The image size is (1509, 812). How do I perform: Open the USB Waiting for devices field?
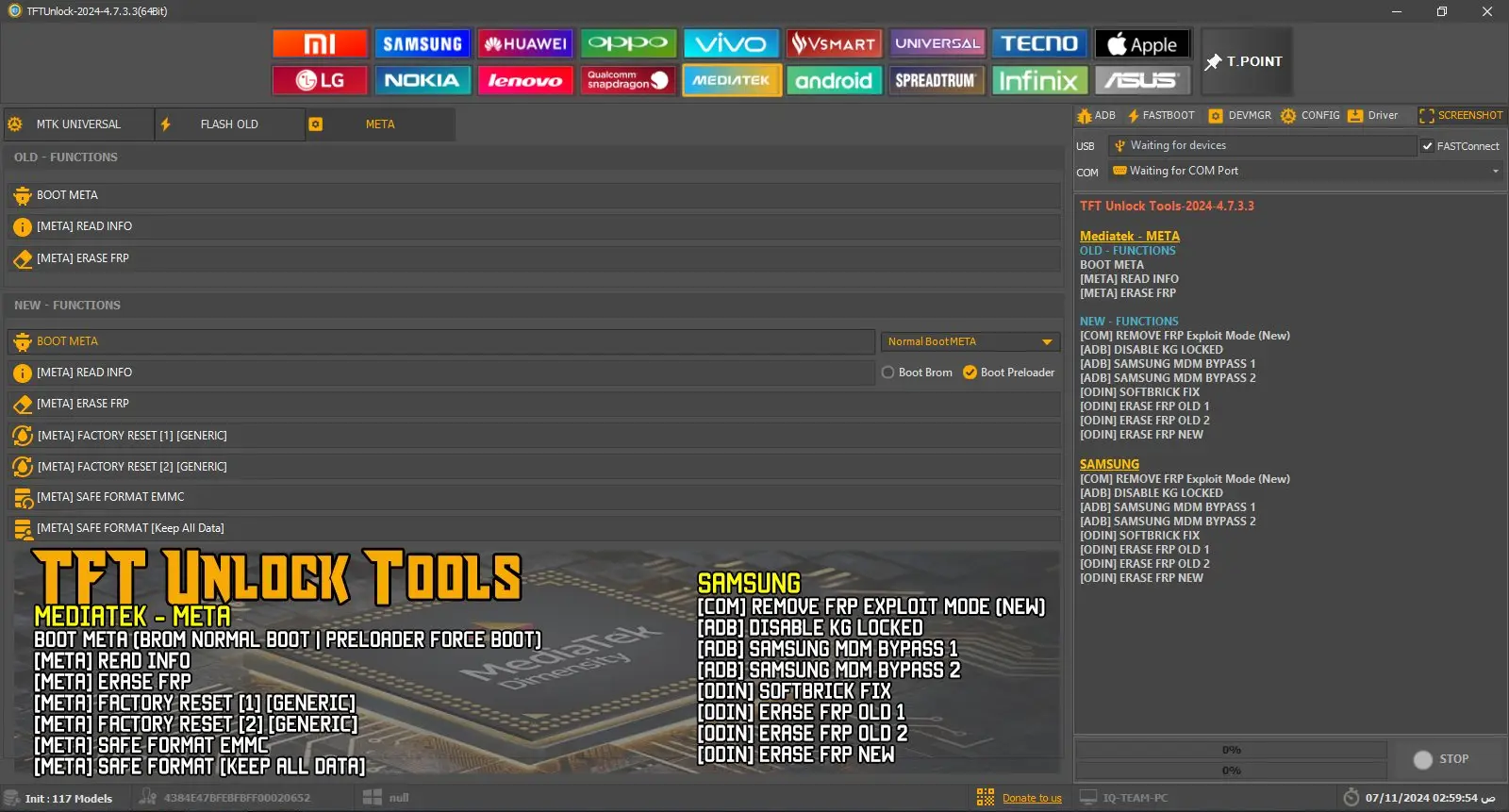pos(1262,145)
